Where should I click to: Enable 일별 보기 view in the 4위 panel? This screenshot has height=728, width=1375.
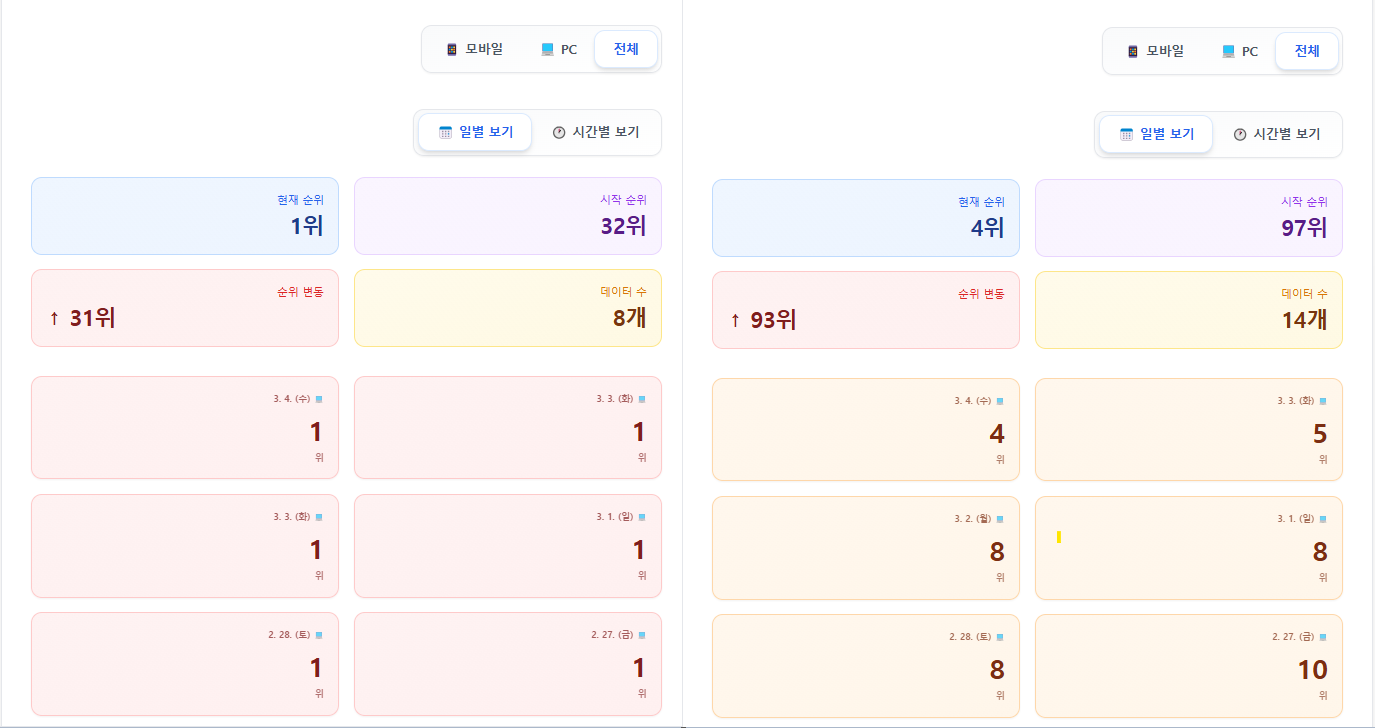pyautogui.click(x=1156, y=134)
